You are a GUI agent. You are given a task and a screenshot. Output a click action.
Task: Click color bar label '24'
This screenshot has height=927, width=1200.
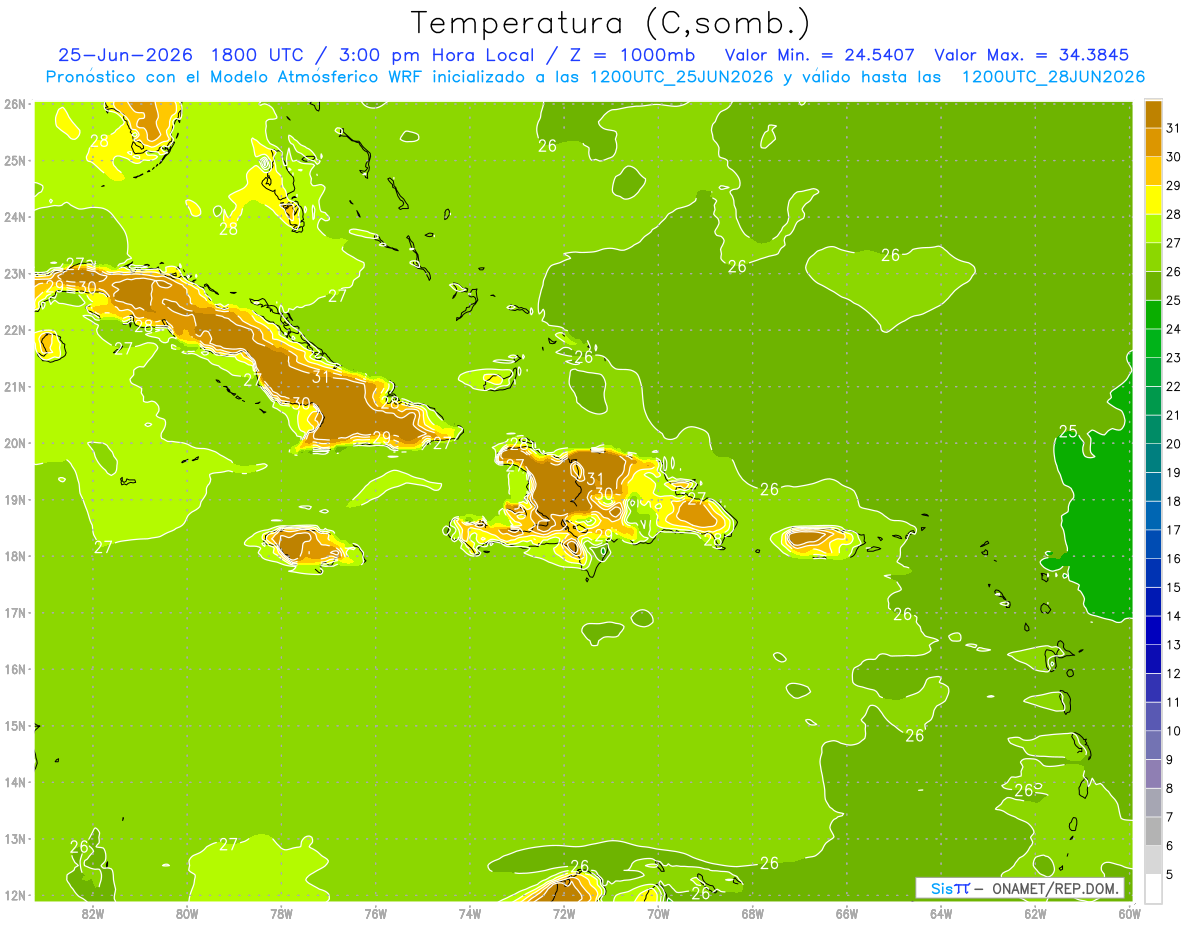point(1174,329)
